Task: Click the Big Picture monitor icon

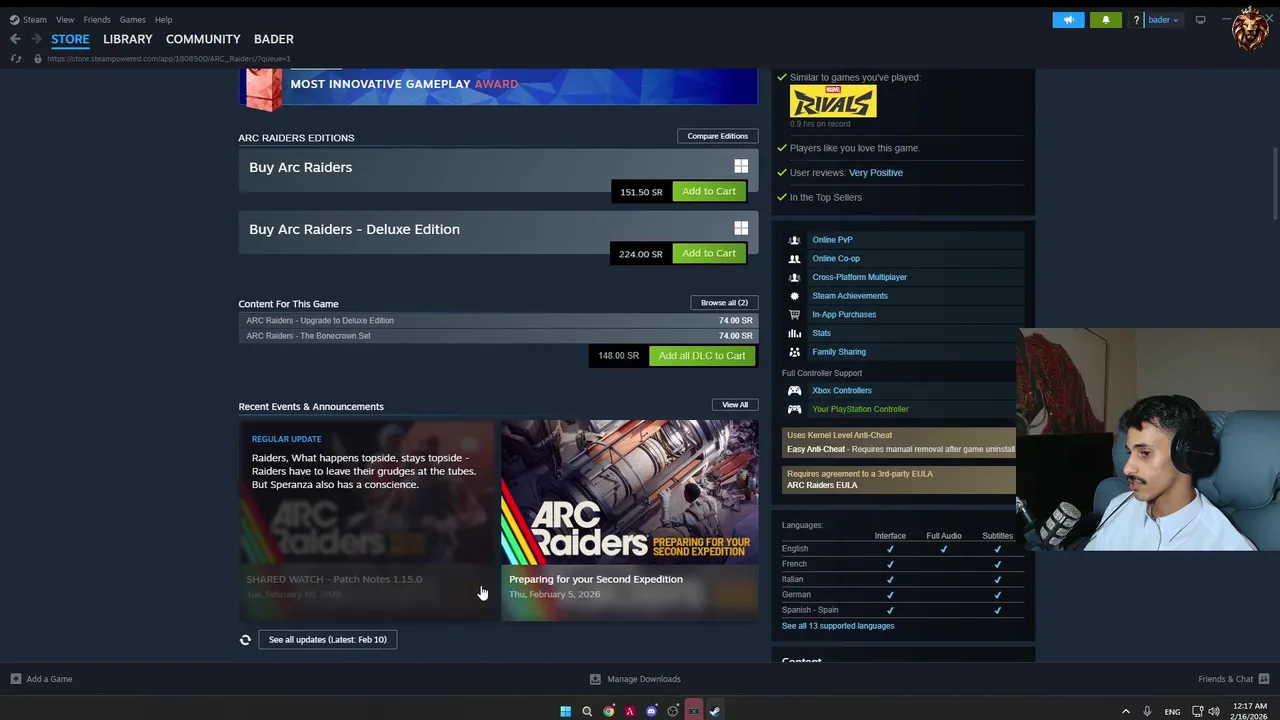Action: (1200, 20)
